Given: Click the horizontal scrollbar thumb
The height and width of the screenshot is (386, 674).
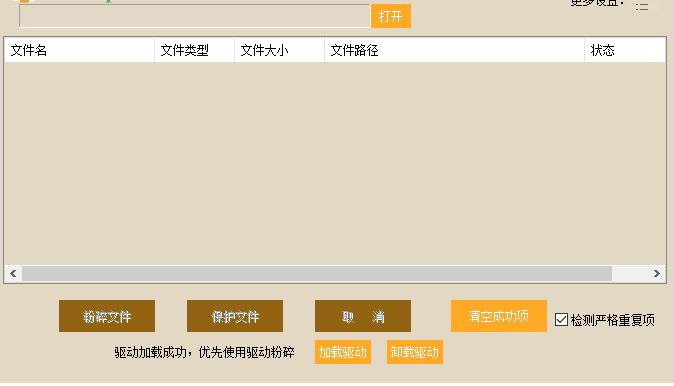Looking at the screenshot, I should coord(317,273).
